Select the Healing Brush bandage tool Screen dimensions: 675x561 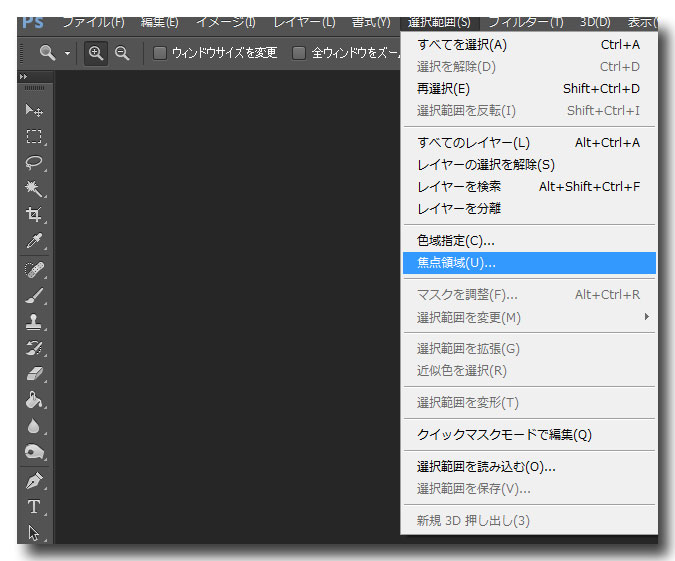[34, 270]
